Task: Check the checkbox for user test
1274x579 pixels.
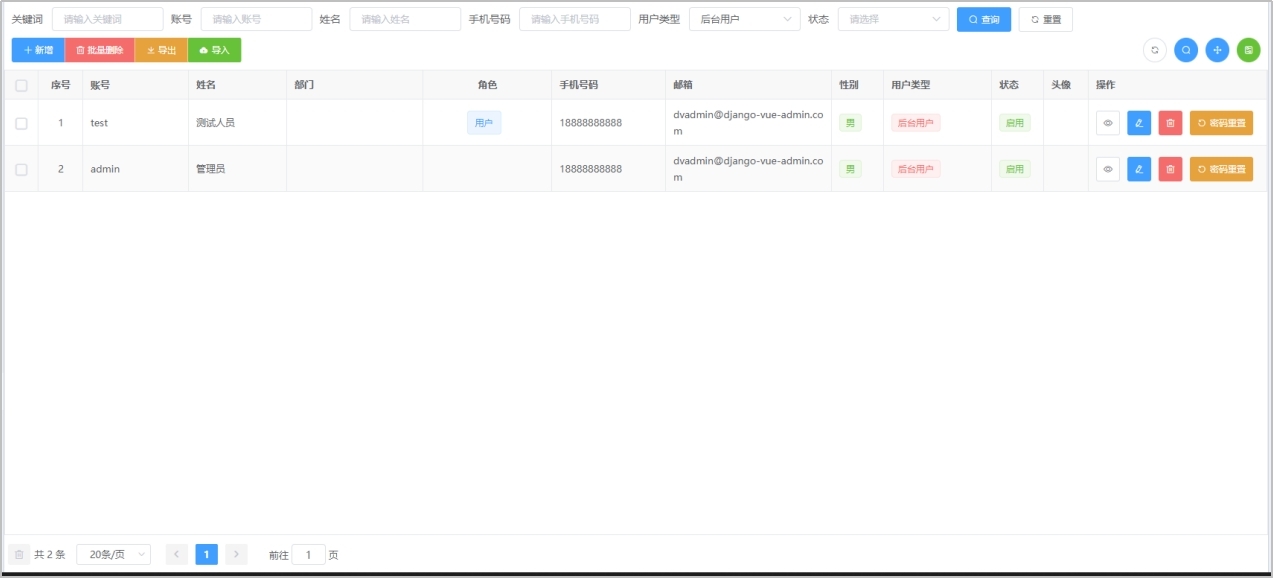Action: point(20,122)
